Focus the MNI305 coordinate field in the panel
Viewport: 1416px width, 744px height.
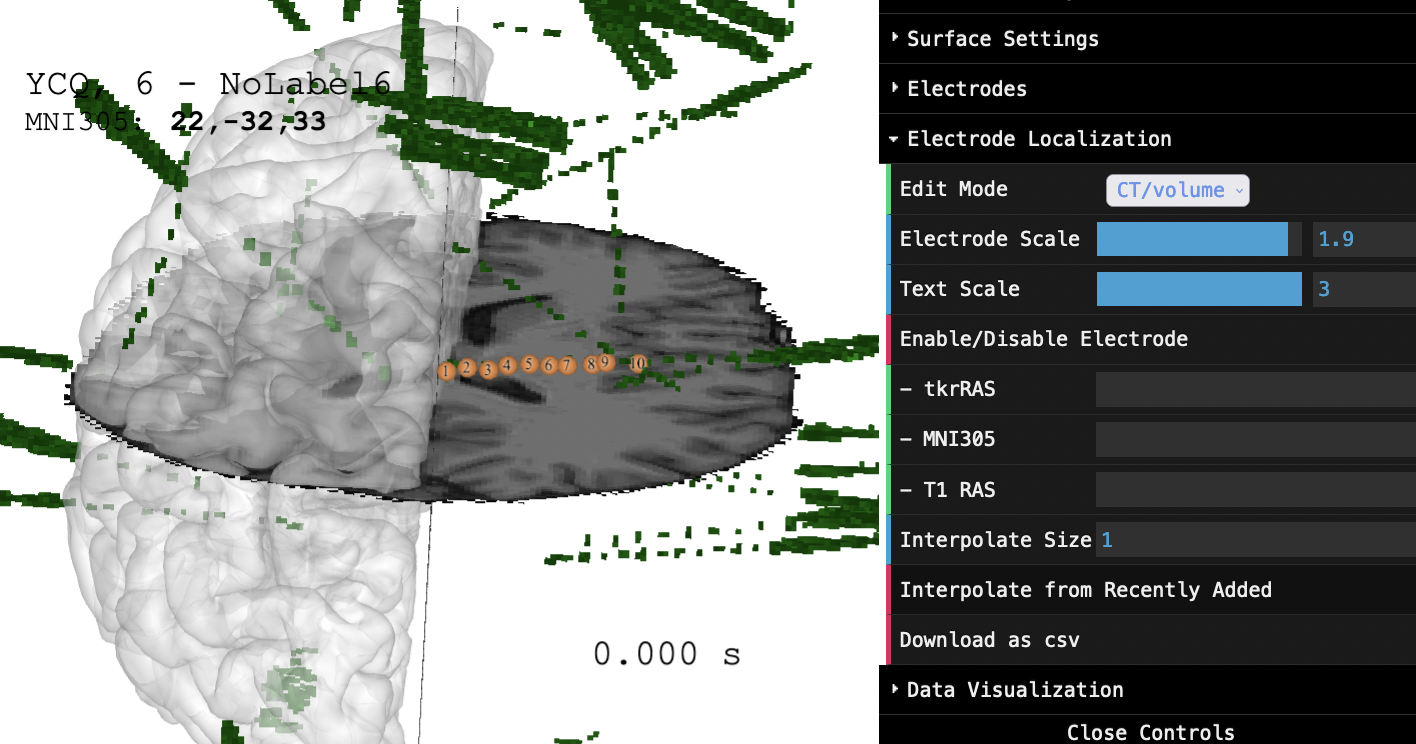click(1254, 439)
